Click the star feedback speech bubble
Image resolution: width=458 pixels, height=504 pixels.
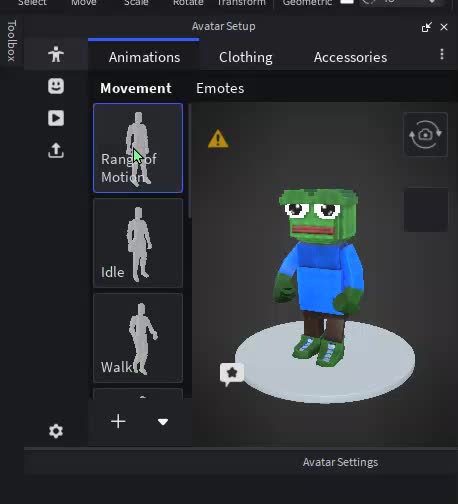(232, 374)
